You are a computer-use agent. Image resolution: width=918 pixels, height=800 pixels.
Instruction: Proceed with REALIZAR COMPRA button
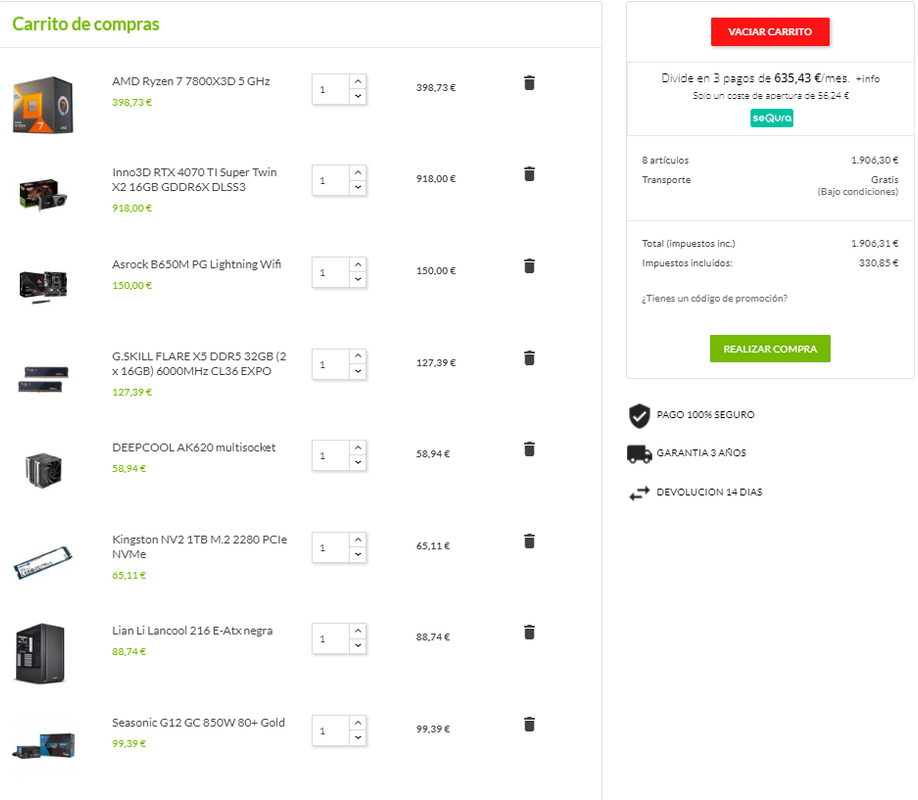[x=770, y=348]
